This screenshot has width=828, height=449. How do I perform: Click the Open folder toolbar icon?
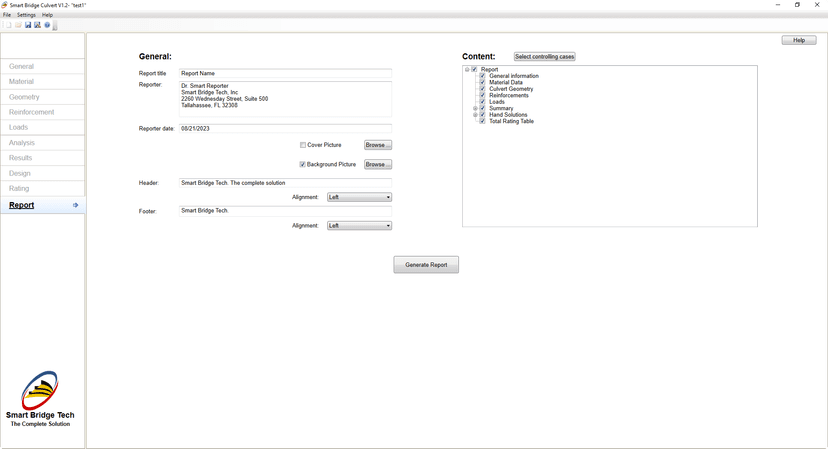[x=18, y=25]
